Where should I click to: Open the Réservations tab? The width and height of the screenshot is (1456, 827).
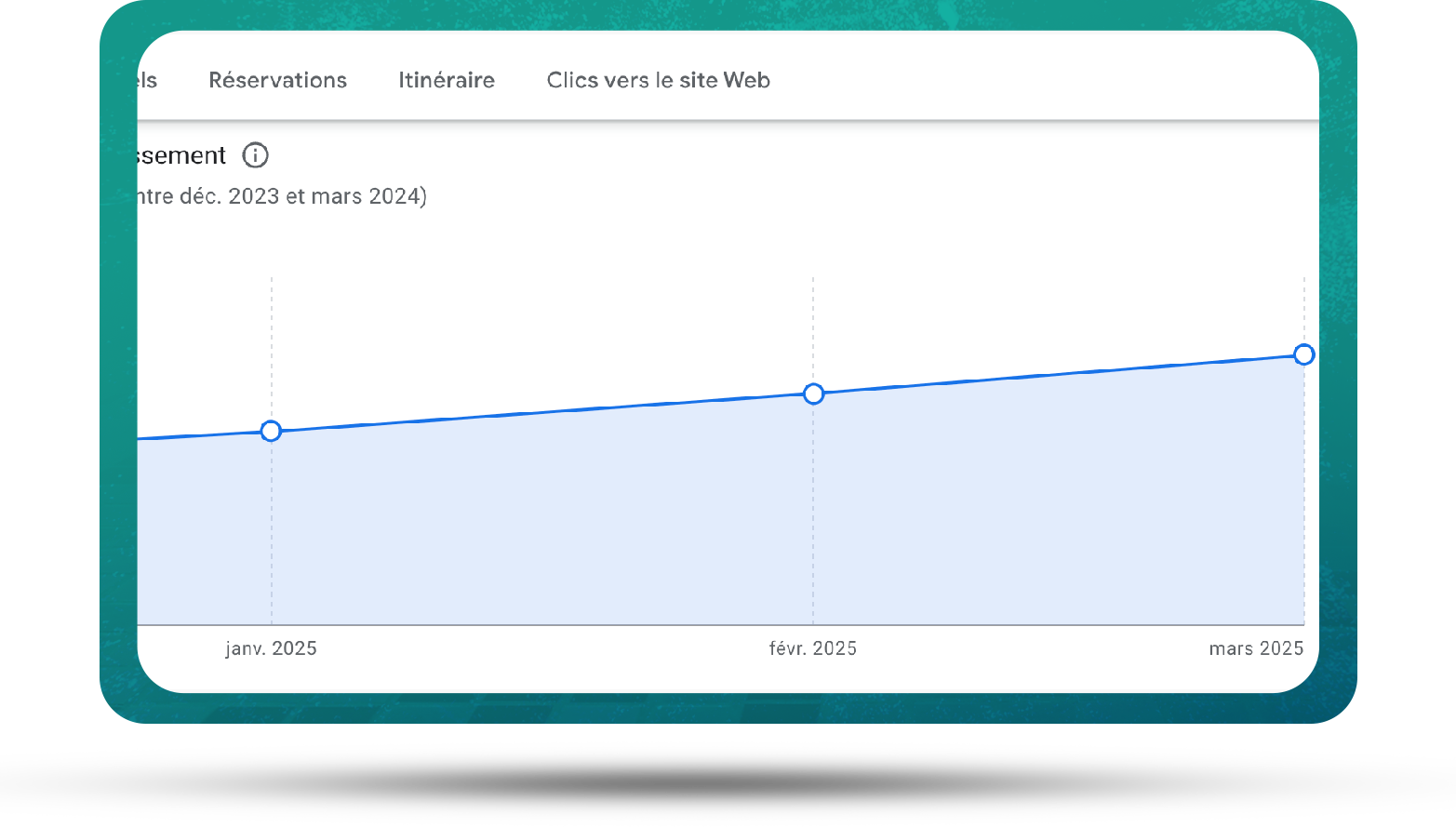click(x=277, y=80)
